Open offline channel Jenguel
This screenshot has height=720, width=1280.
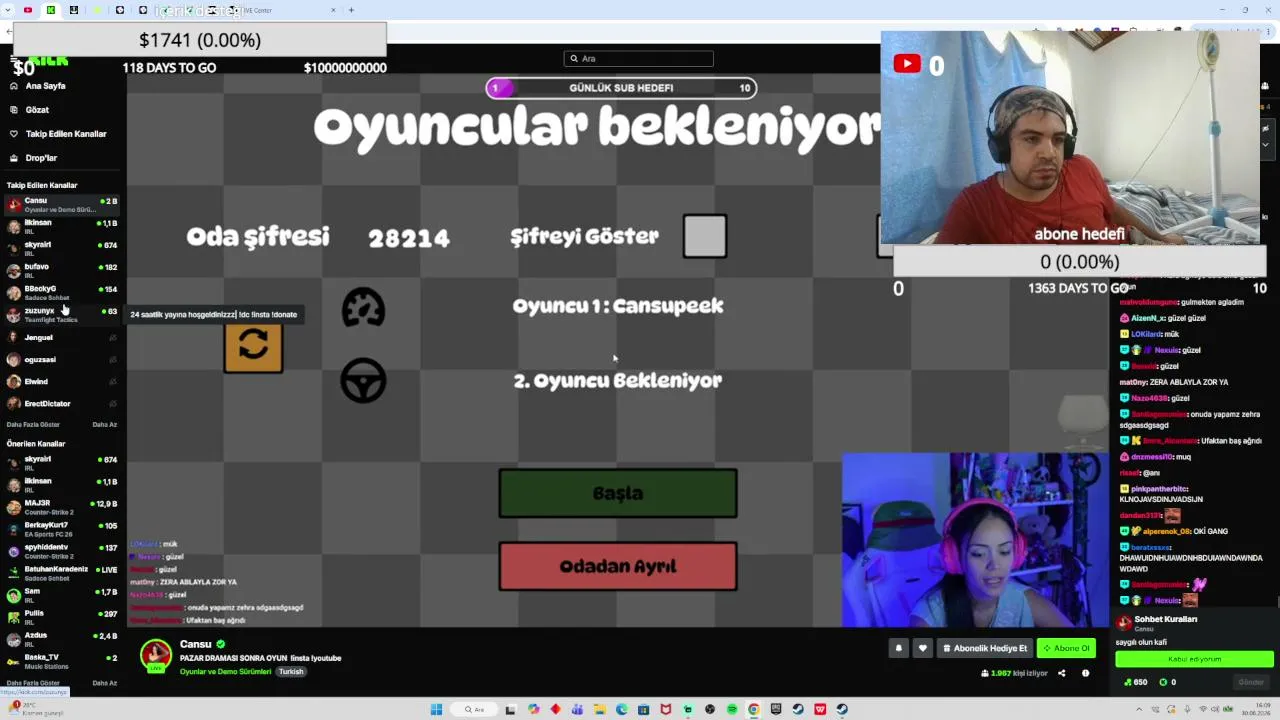point(62,337)
